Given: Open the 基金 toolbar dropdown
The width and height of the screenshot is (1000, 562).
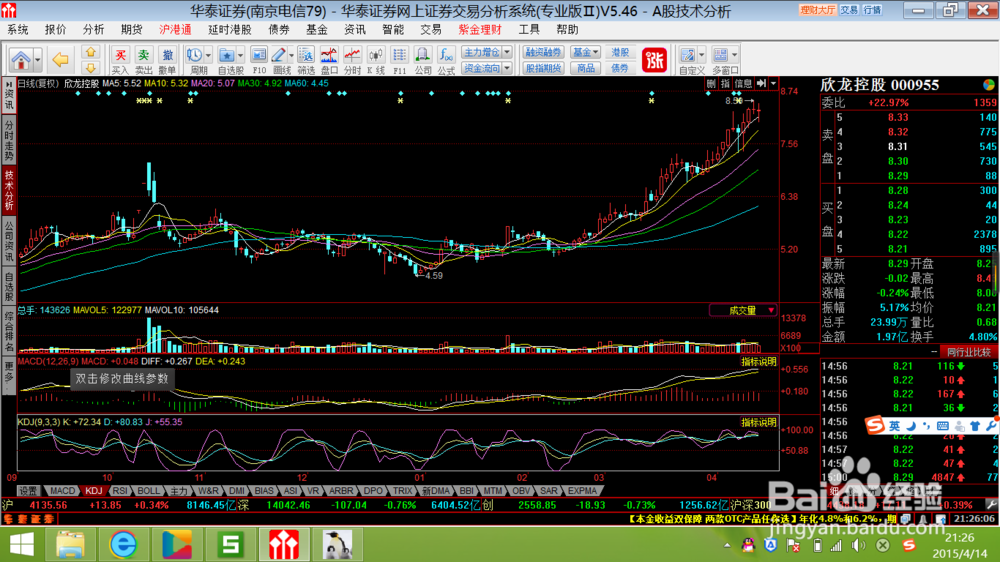Looking at the screenshot, I should pos(585,52).
